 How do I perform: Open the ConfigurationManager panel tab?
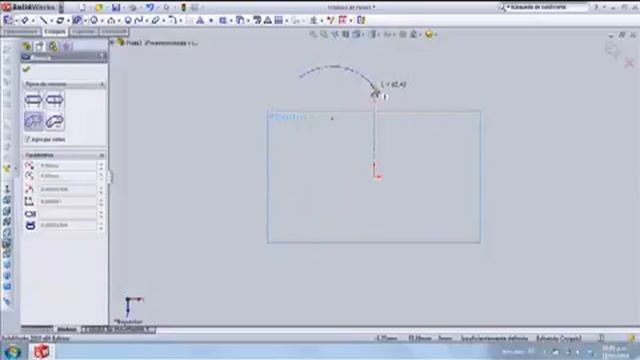[x=53, y=47]
